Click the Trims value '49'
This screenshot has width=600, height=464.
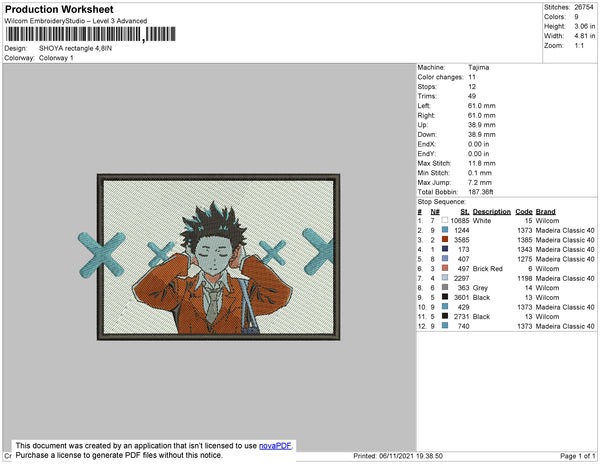(472, 96)
